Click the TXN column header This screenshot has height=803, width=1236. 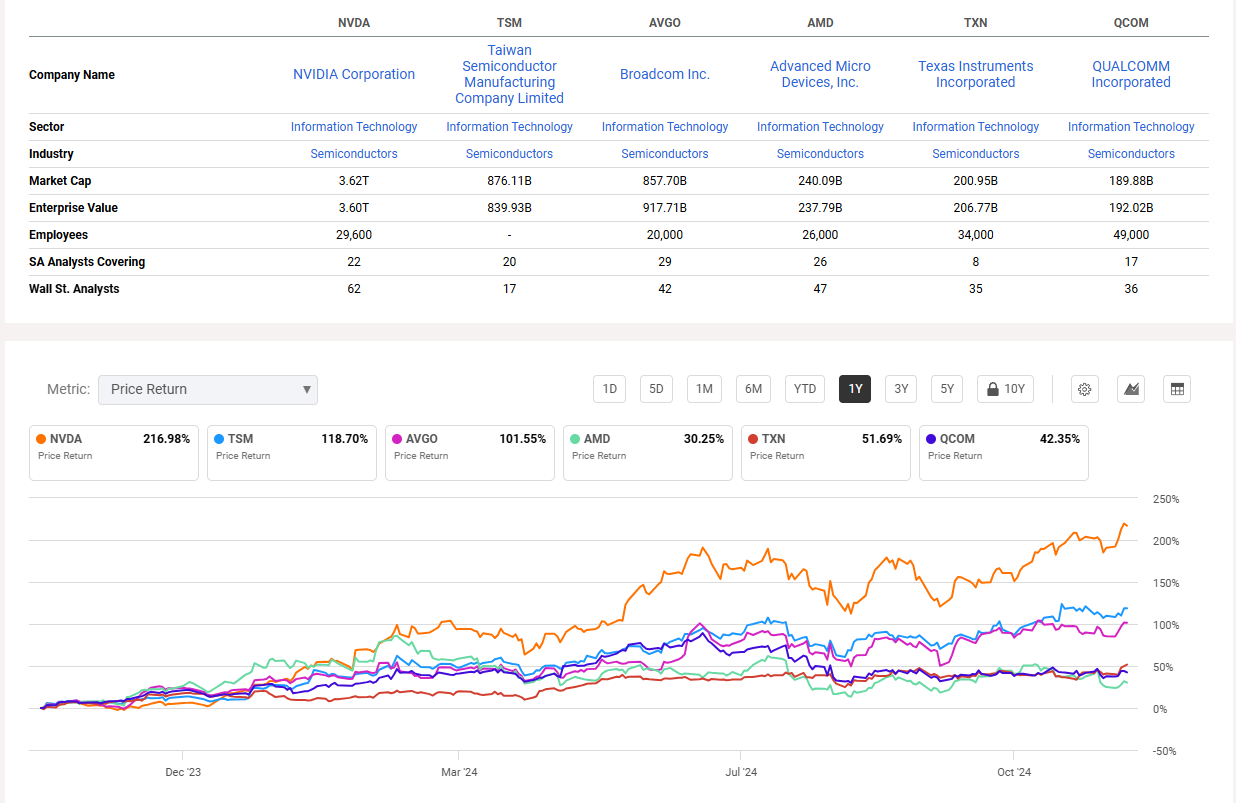point(976,23)
